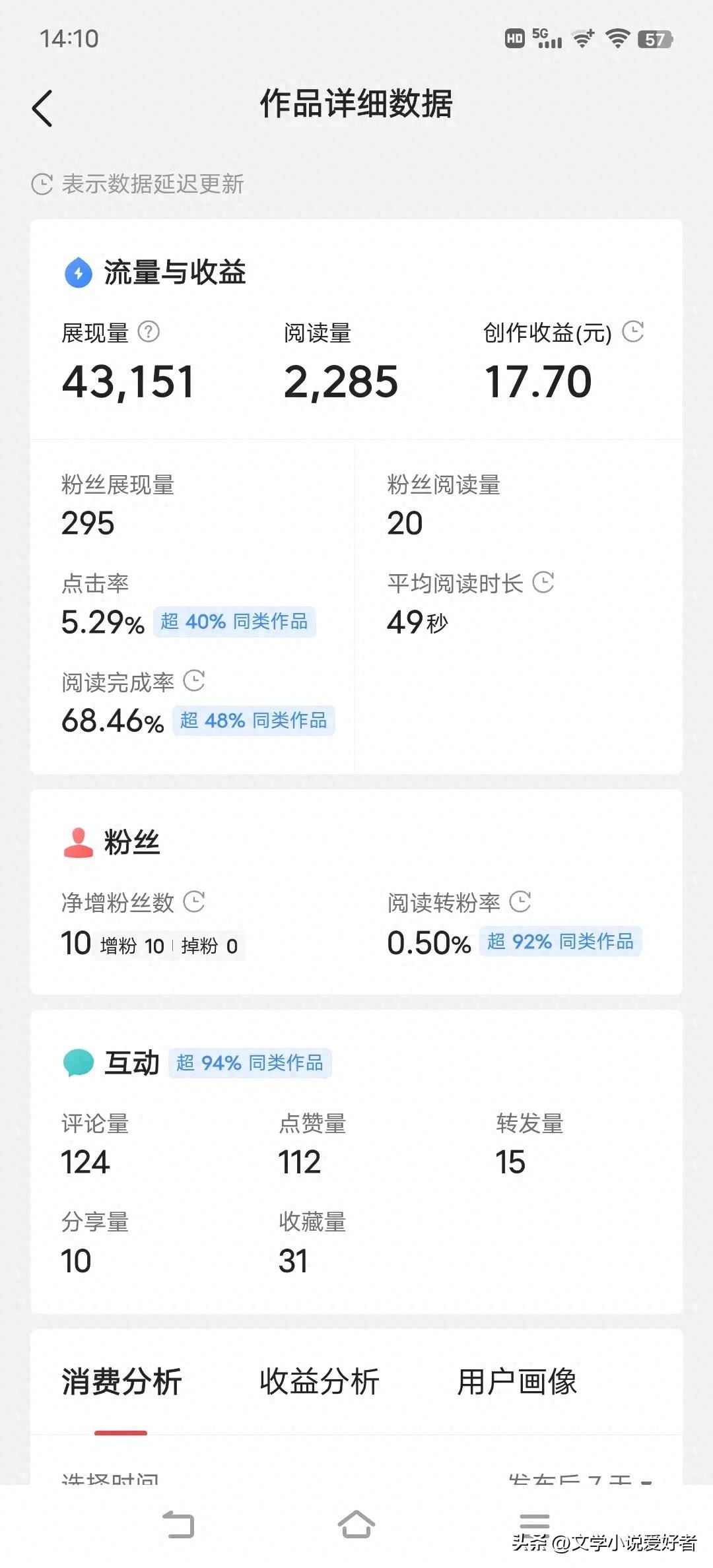The width and height of the screenshot is (713, 1568).
Task: Open the 用户画像 tab
Action: click(518, 1382)
